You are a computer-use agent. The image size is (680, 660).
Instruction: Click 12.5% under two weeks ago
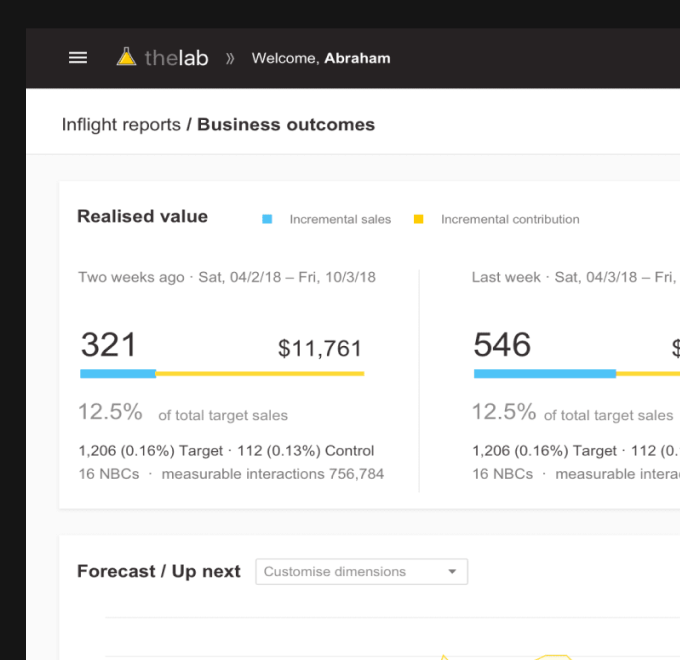pyautogui.click(x=111, y=412)
